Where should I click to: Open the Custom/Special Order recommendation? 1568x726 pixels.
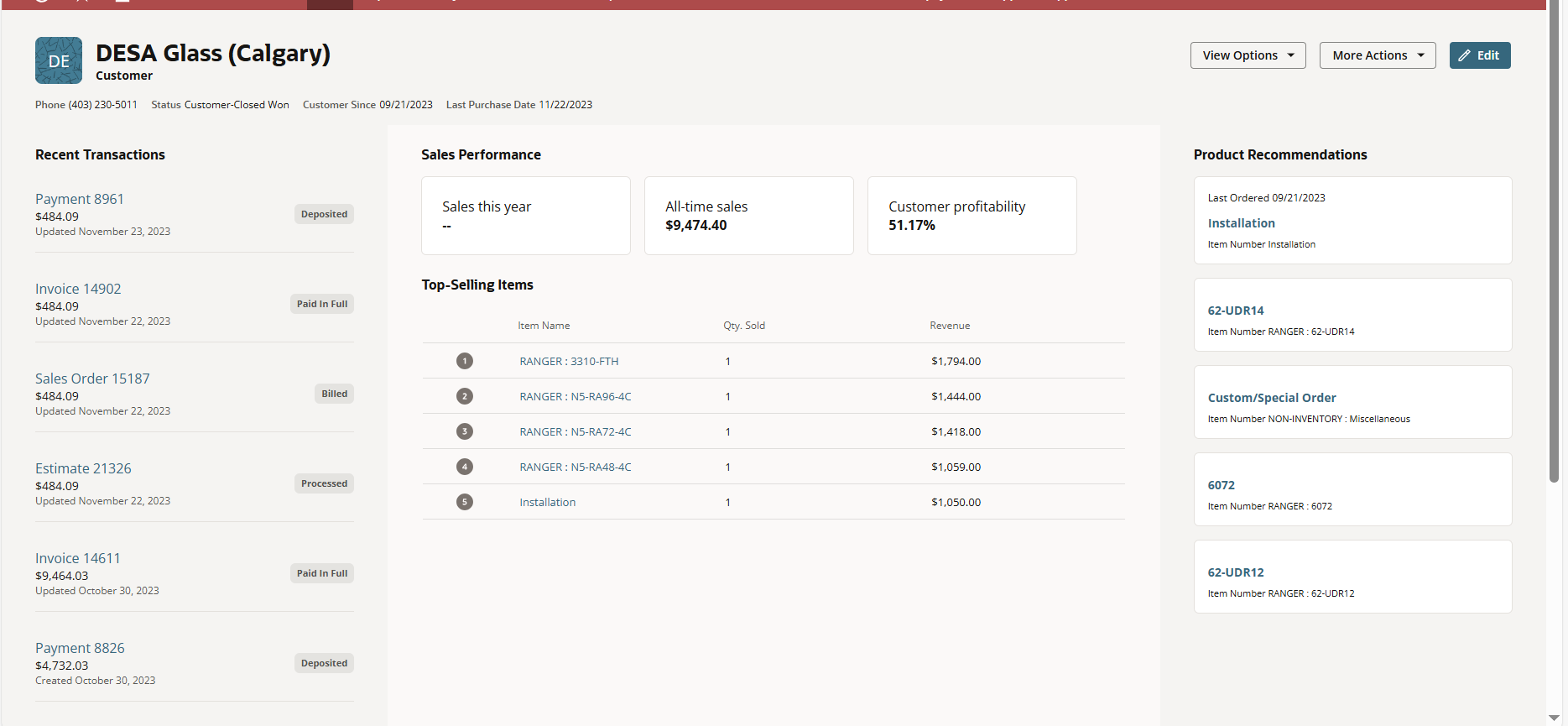1271,398
